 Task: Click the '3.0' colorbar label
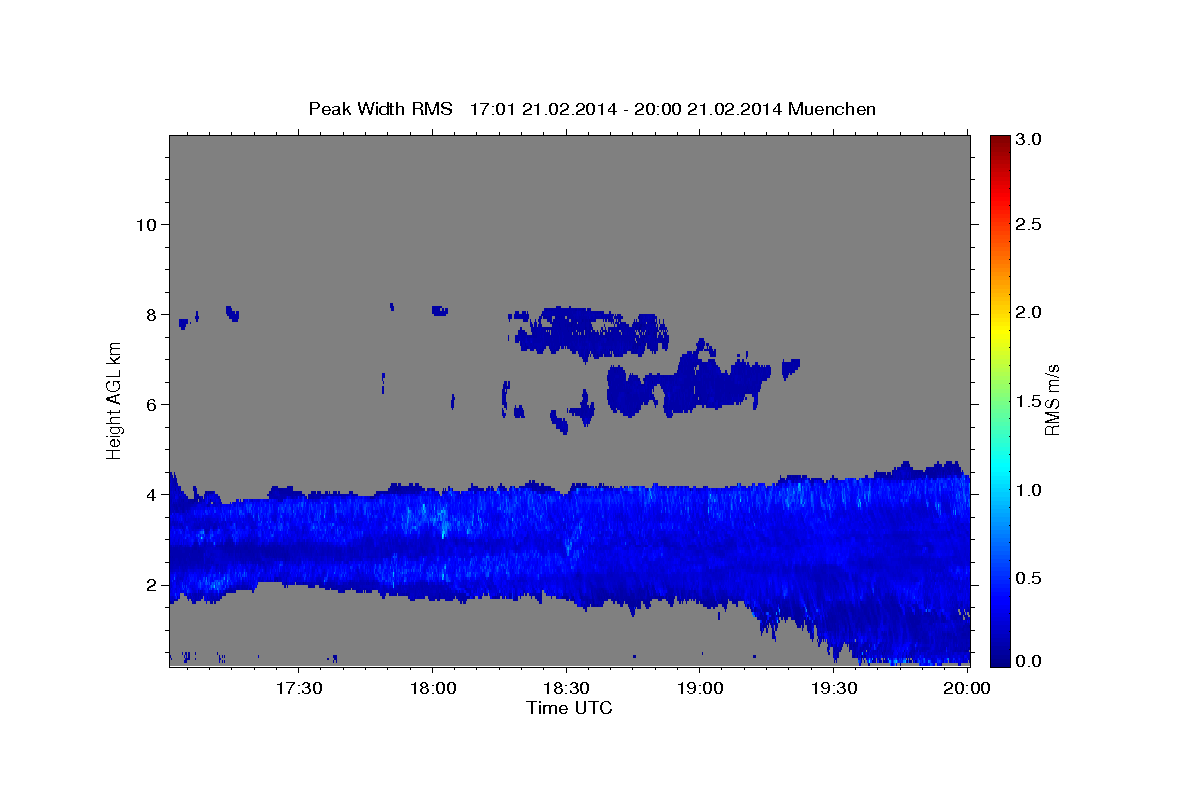pyautogui.click(x=1030, y=139)
